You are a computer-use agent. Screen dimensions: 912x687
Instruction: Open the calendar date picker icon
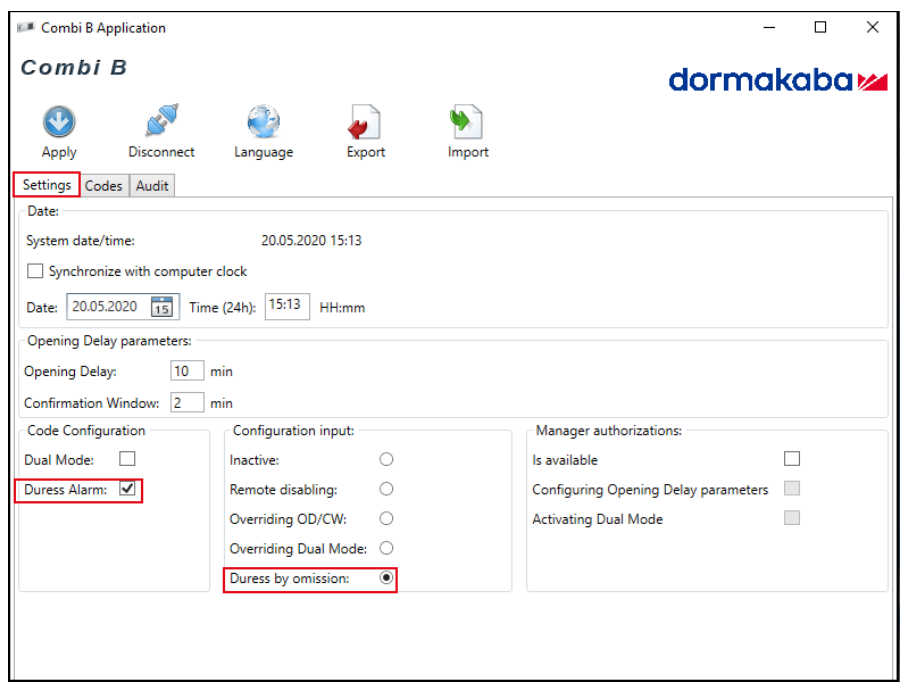click(x=162, y=307)
